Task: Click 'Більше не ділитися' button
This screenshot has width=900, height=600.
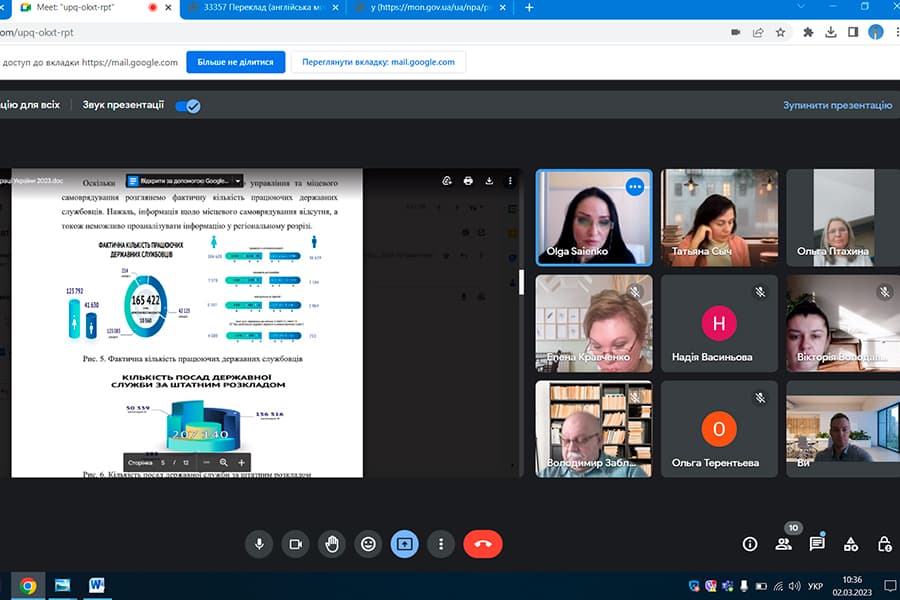Action: [235, 62]
